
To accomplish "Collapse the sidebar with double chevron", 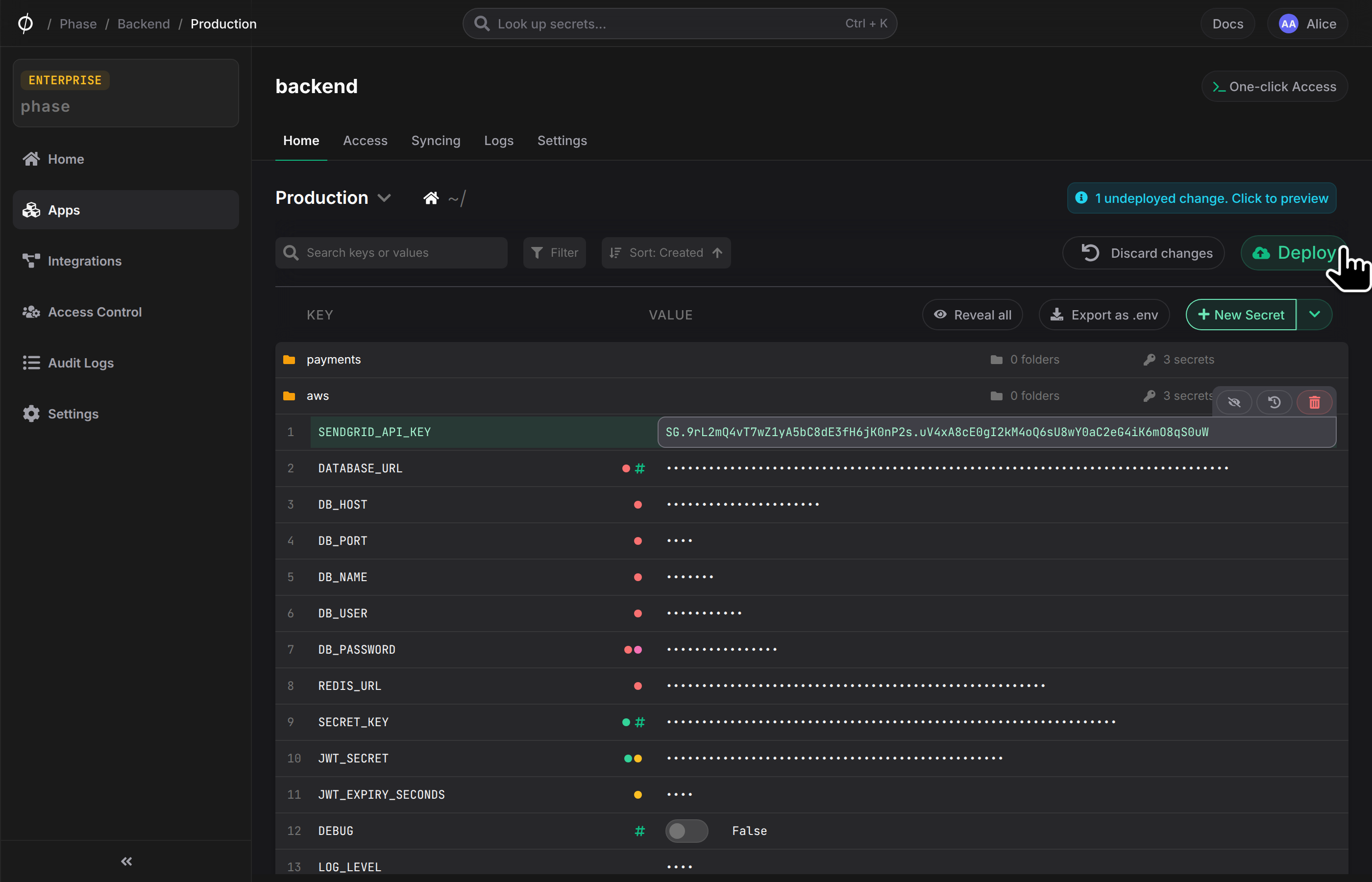I will (x=126, y=861).
